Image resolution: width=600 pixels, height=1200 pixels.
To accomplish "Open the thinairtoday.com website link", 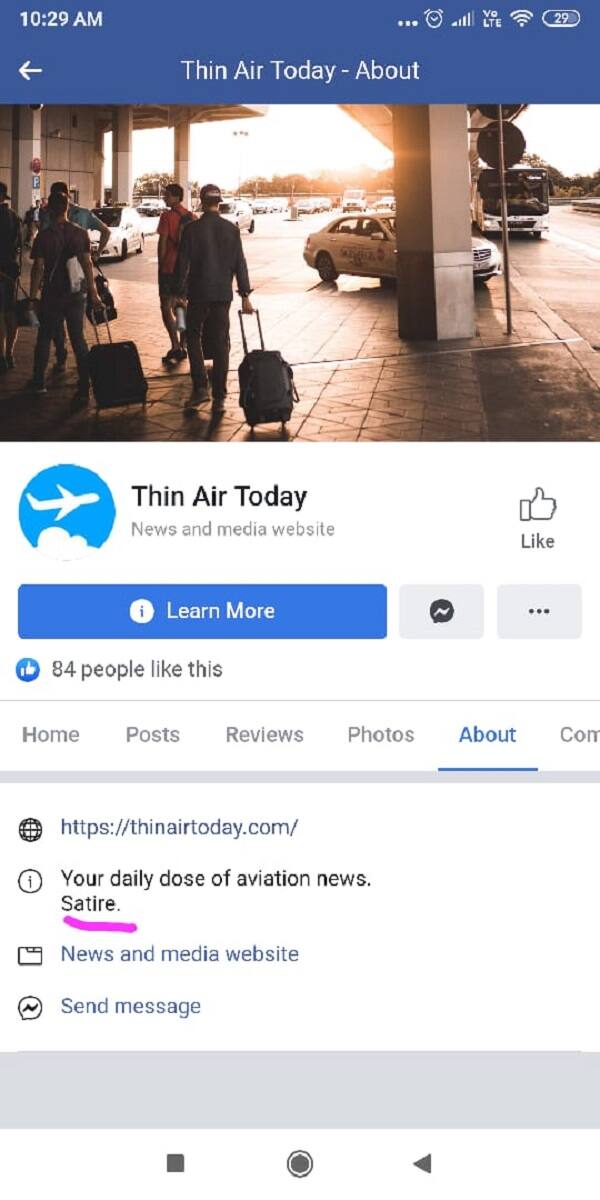I will pos(179,827).
